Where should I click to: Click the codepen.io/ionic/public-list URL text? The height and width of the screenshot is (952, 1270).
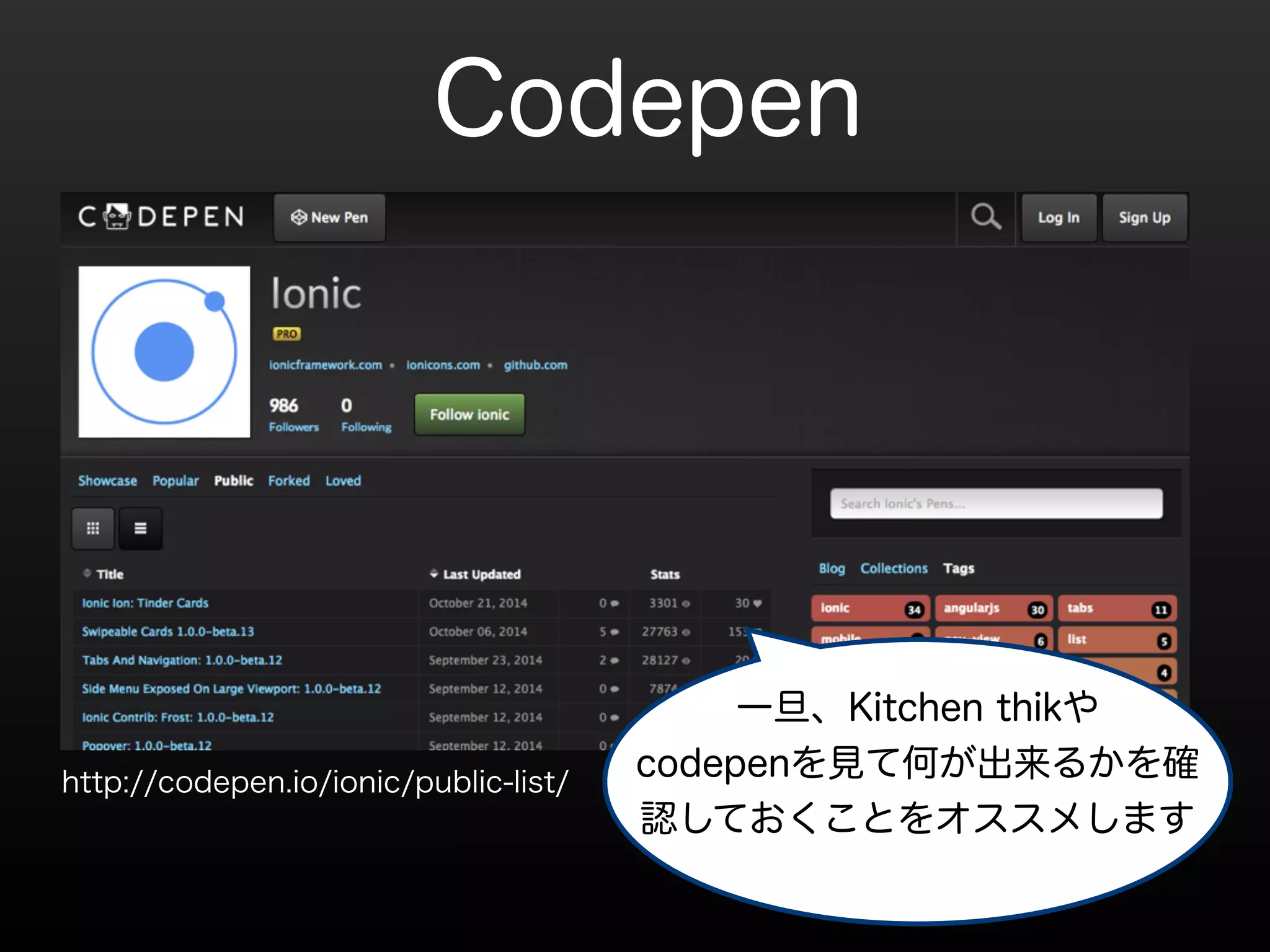tap(315, 782)
